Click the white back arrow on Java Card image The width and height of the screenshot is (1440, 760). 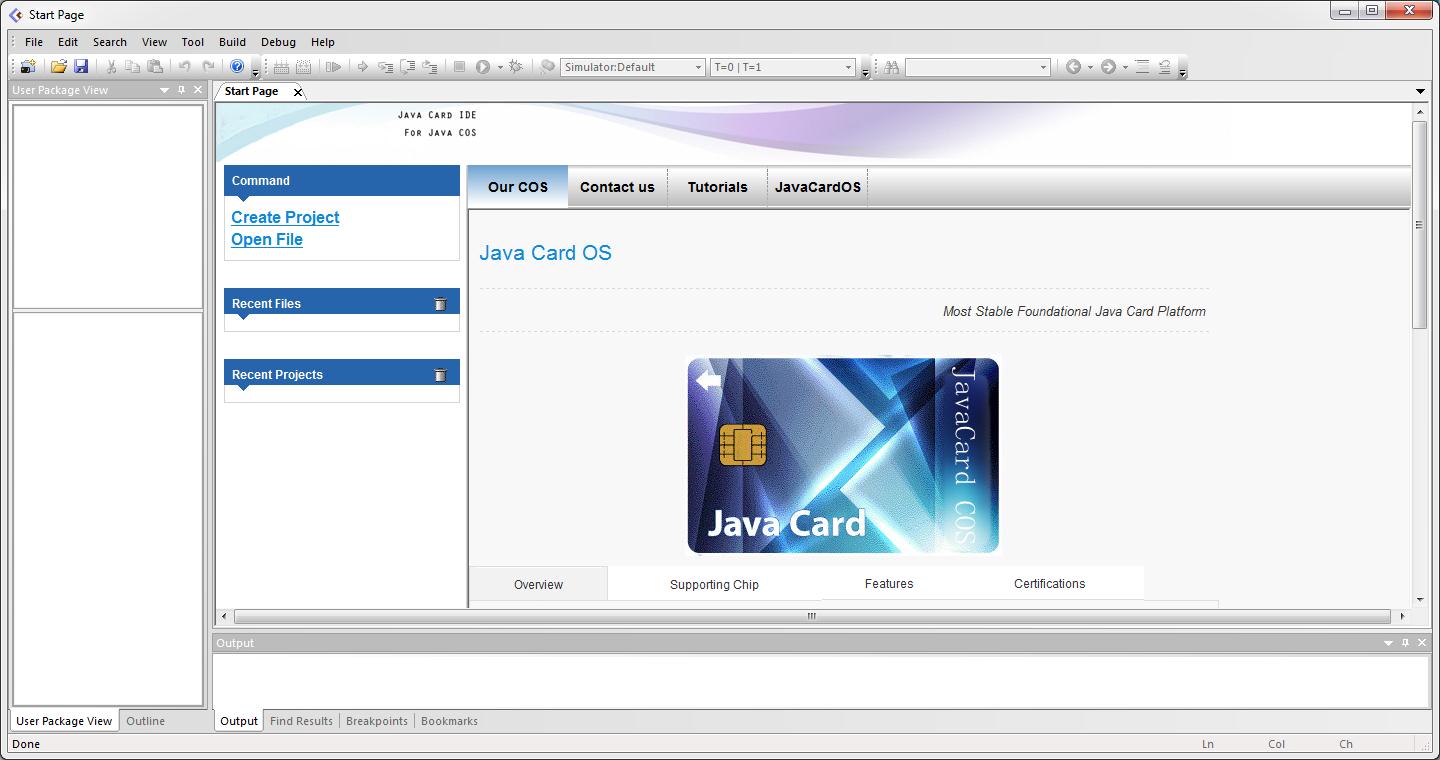click(708, 381)
